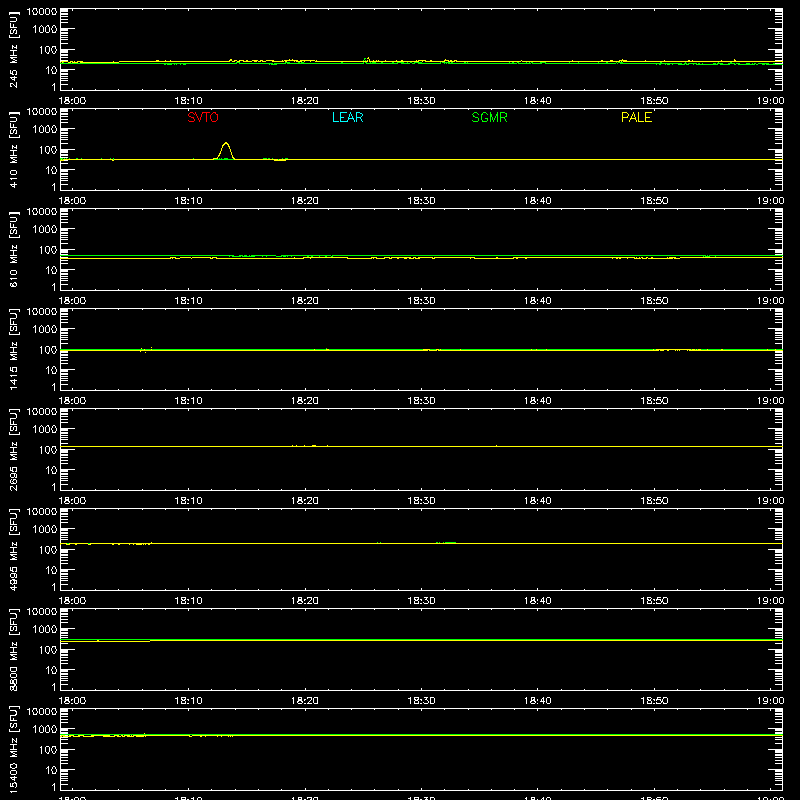Select the 245 MHz [SFU] axis title
Viewport: 800px width, 800px height.
point(14,49)
